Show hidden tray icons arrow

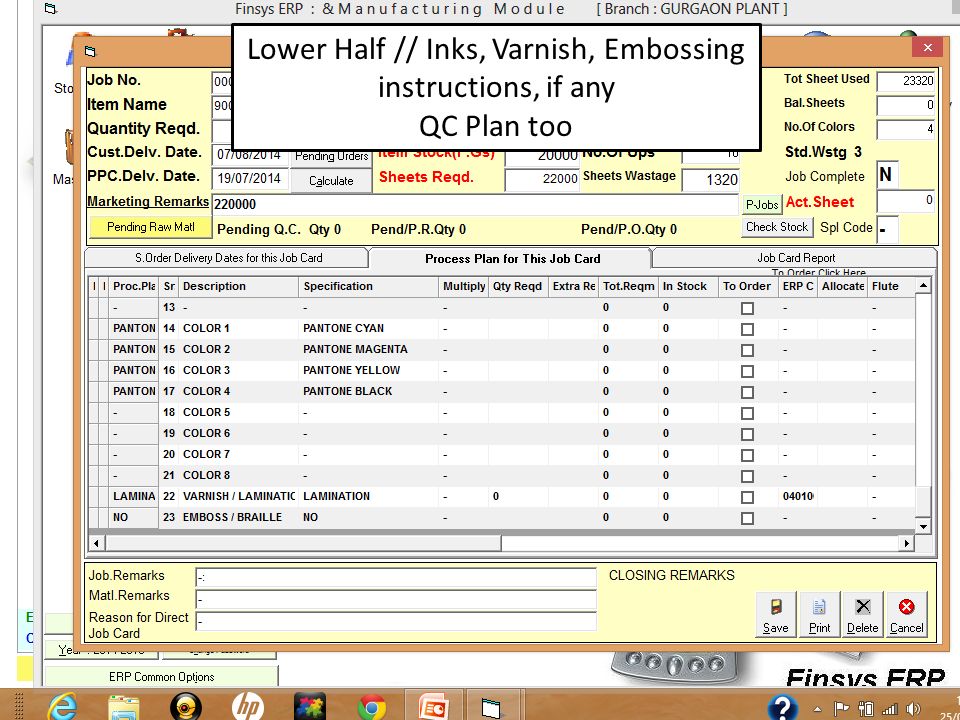(x=817, y=709)
